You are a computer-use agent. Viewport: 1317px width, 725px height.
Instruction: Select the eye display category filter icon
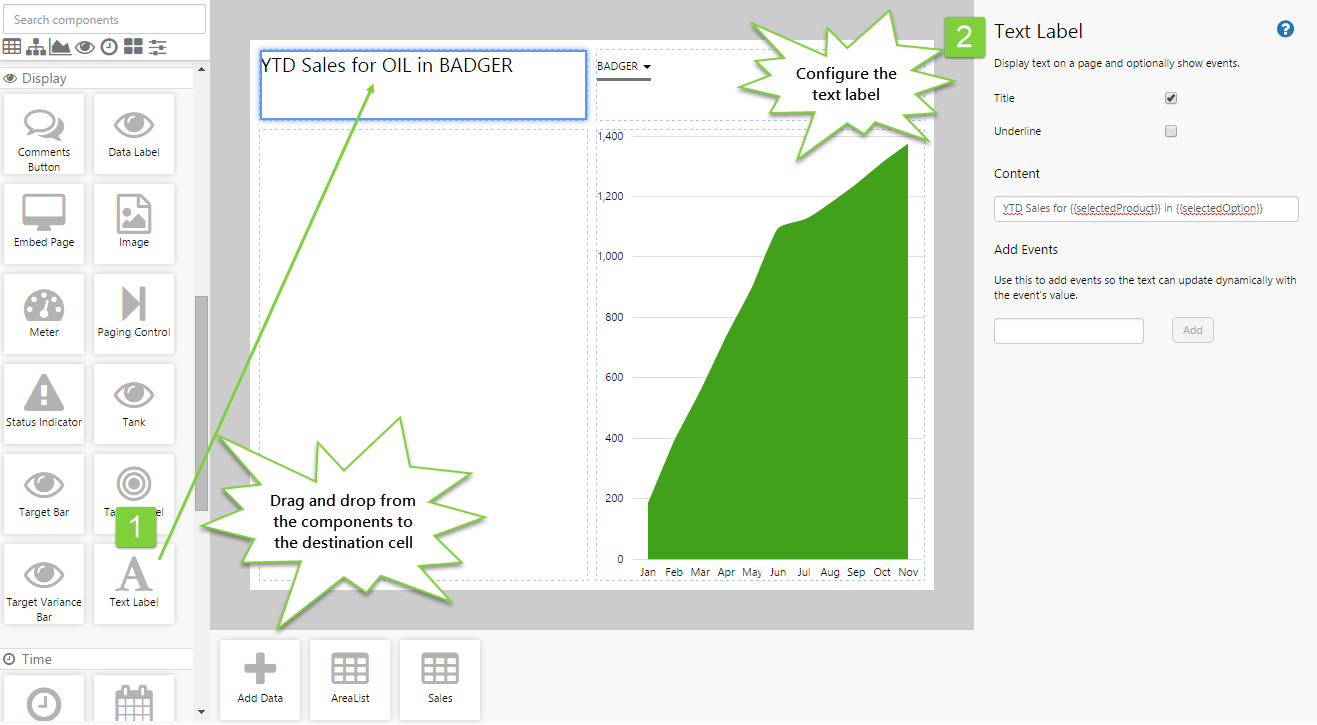[85, 47]
